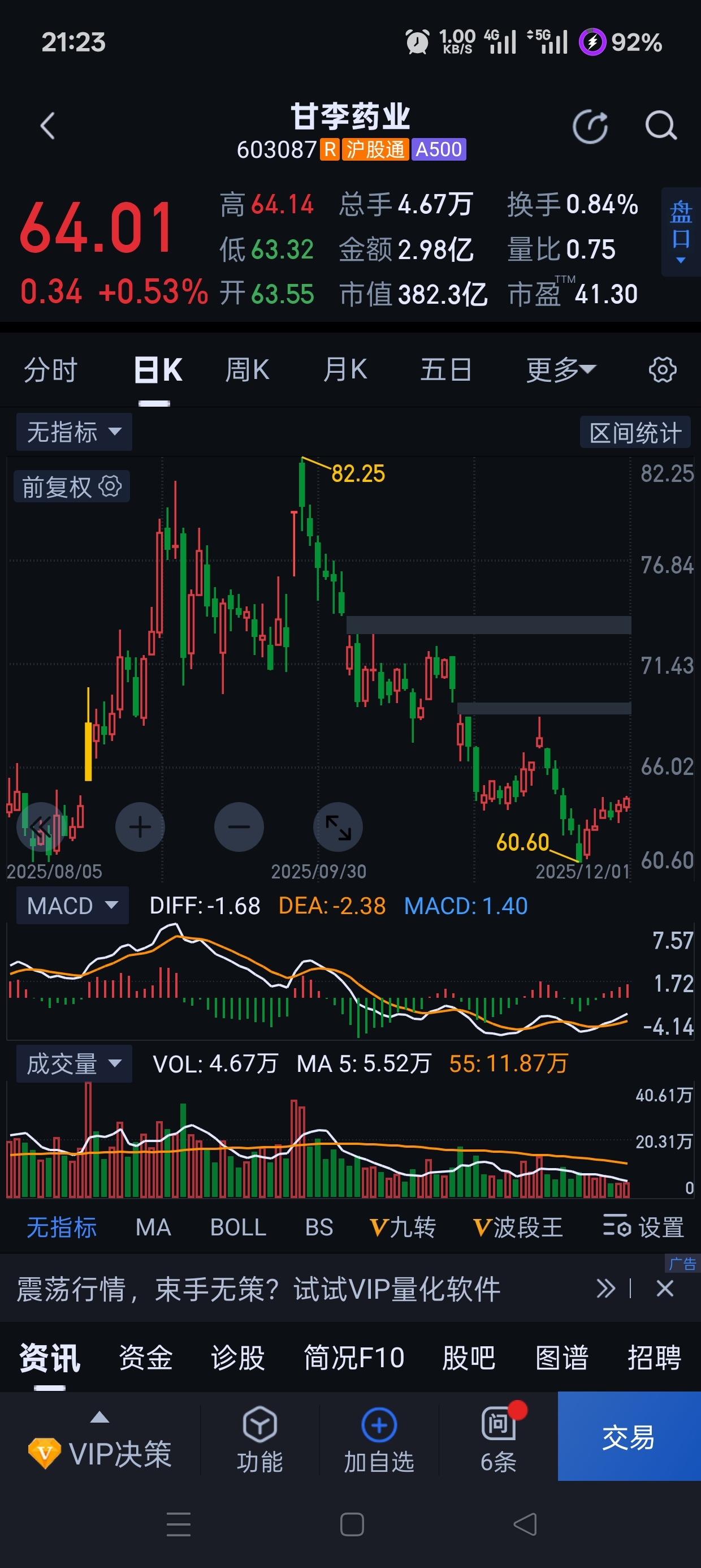Tap the scroll-left double arrow on chart

point(41,826)
